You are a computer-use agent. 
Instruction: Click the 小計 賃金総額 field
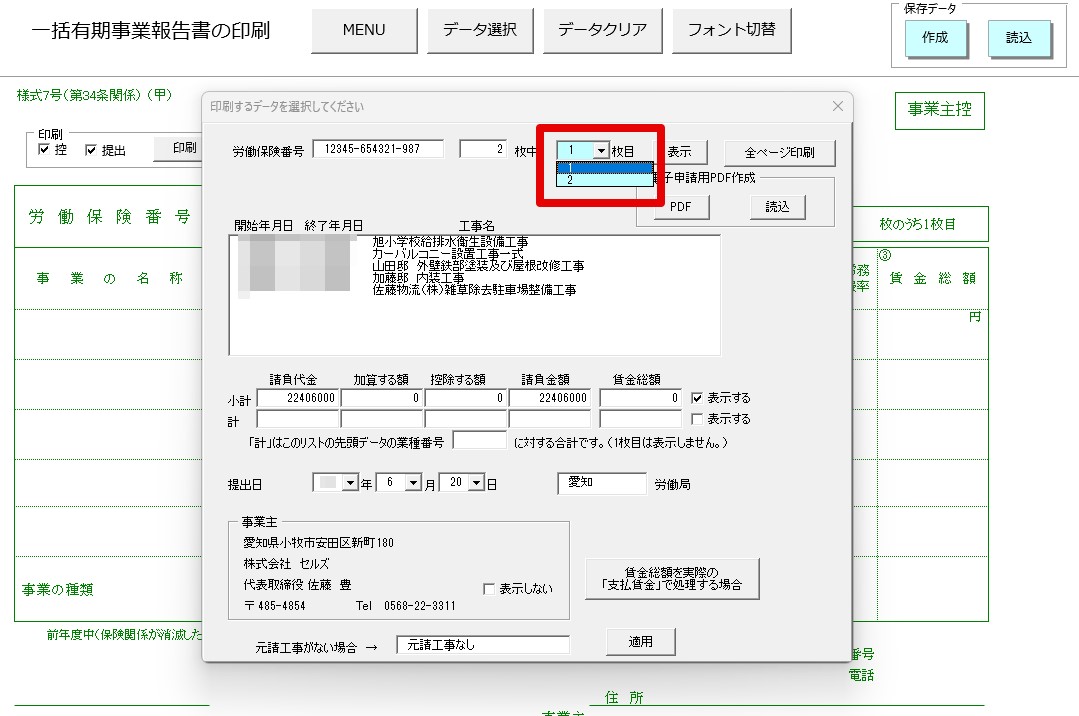(640, 398)
